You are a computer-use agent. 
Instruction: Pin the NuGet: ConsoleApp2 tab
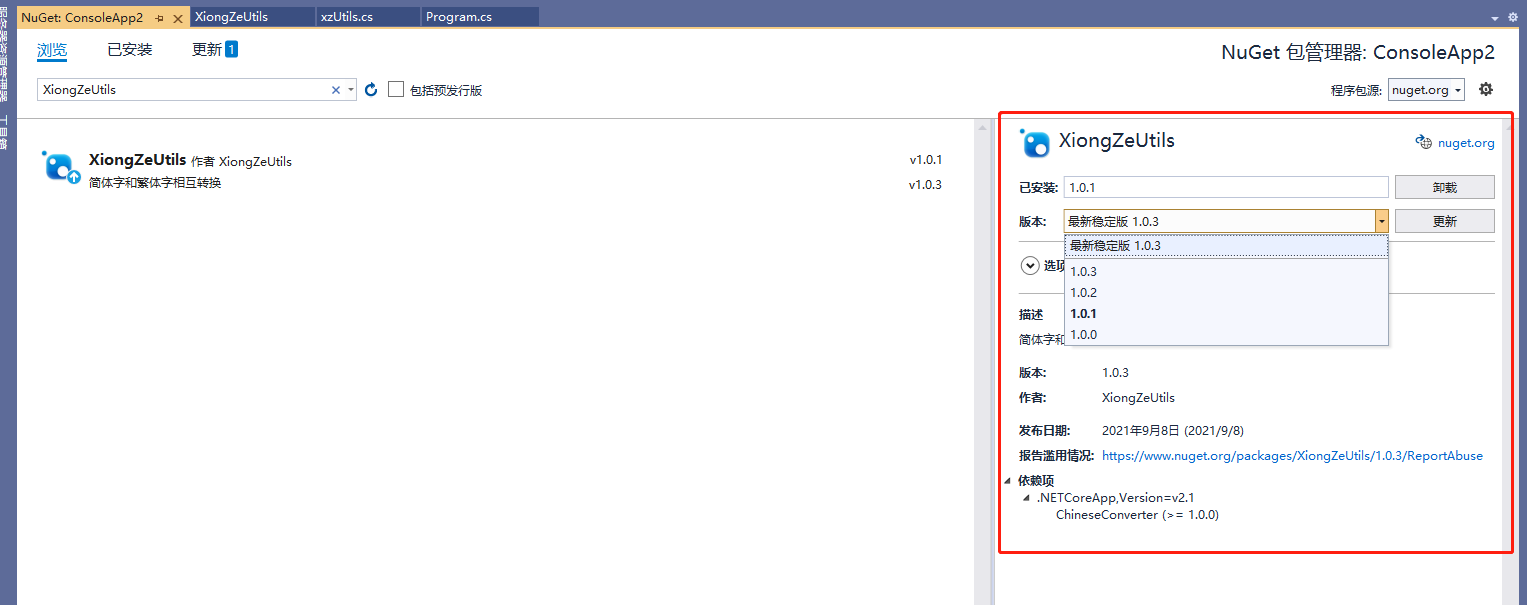[160, 18]
